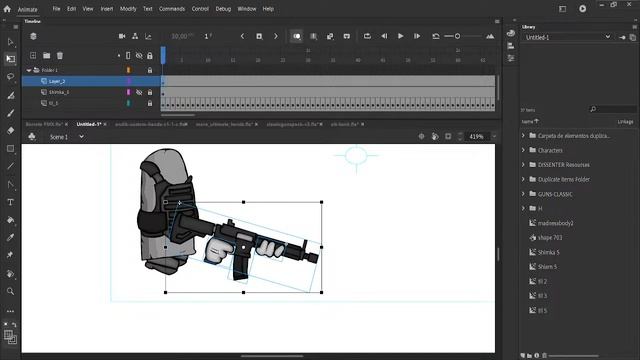Select the Subselection arrow tool
This screenshot has height=360, width=640.
11,42
